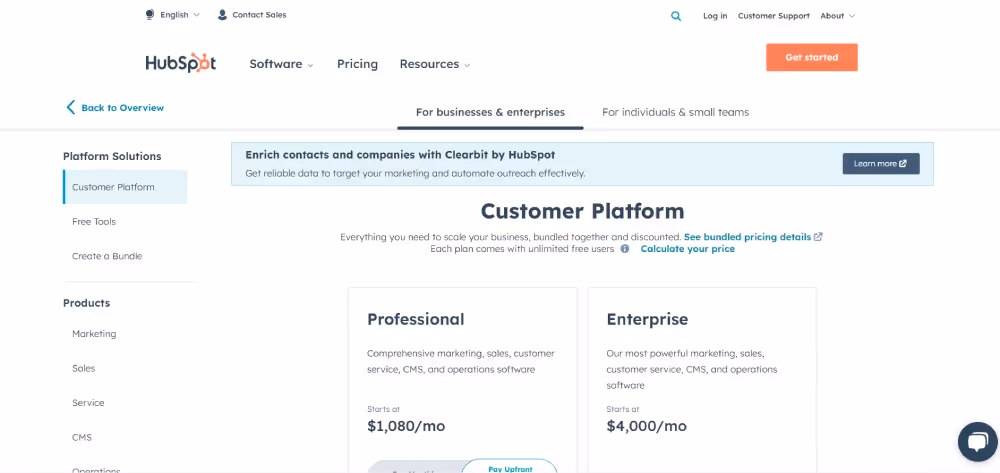Image resolution: width=1000 pixels, height=473 pixels.
Task: Select the Pay Upfront billing toggle
Action: [510, 467]
